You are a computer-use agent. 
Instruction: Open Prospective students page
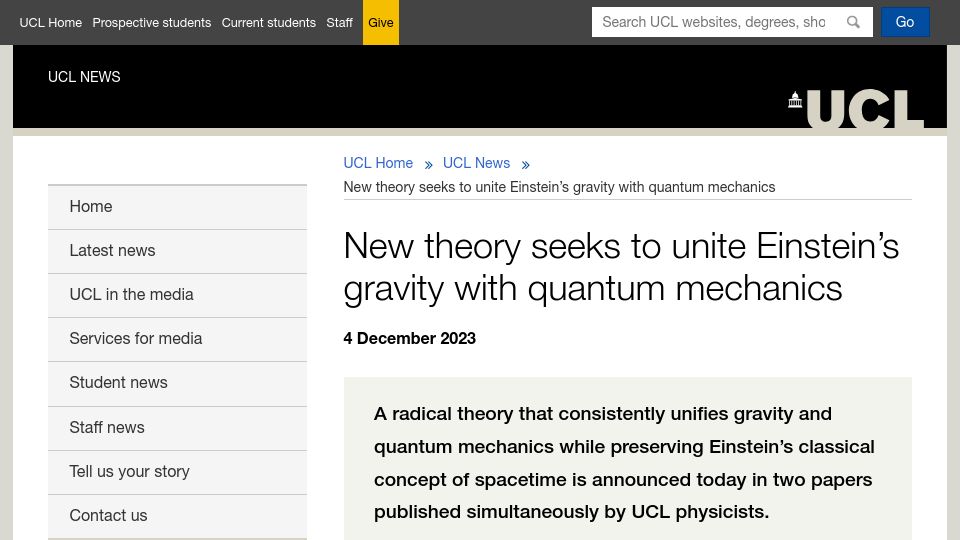152,23
